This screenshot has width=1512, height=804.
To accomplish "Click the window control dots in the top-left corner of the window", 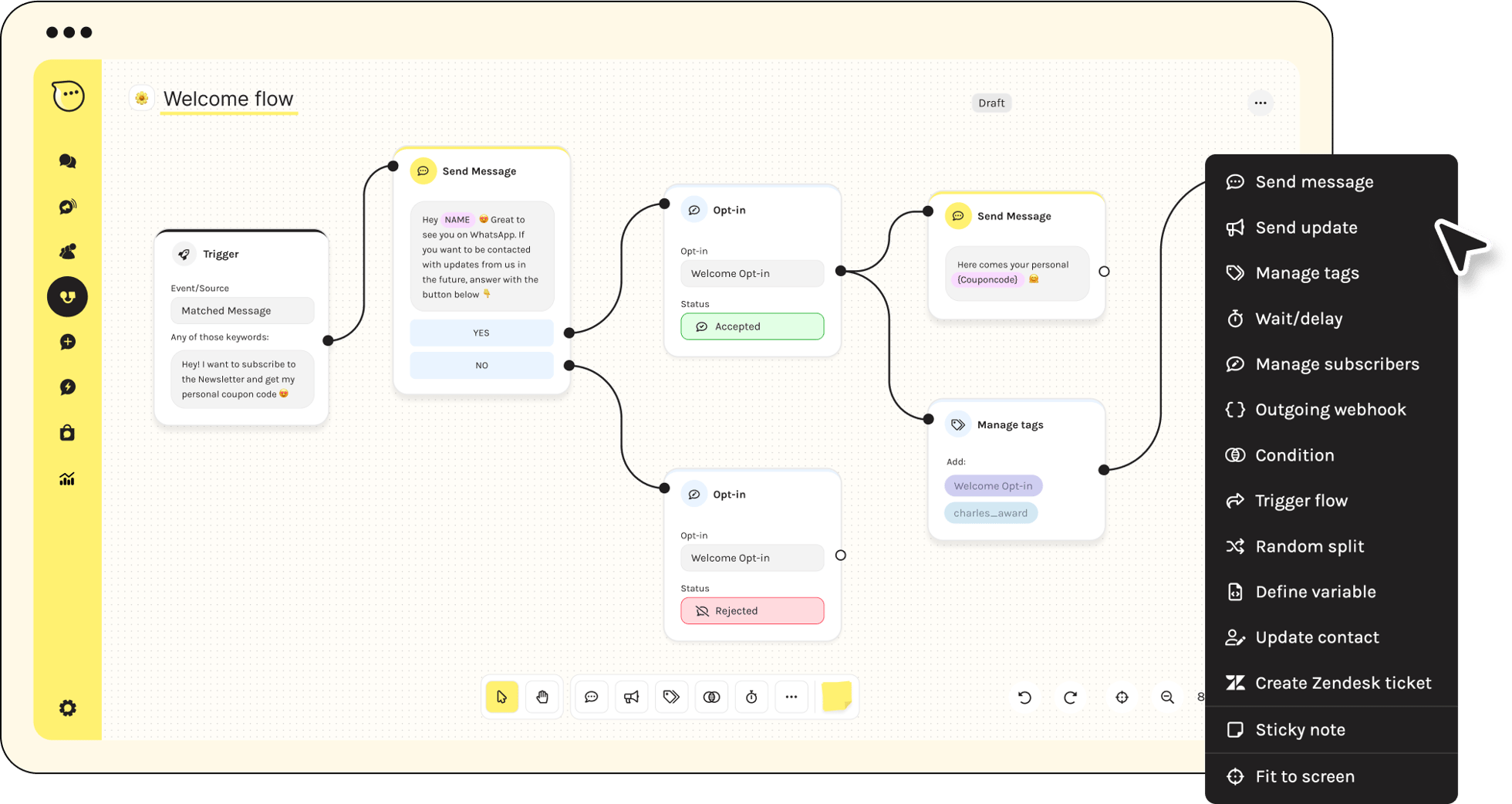I will click(x=69, y=32).
